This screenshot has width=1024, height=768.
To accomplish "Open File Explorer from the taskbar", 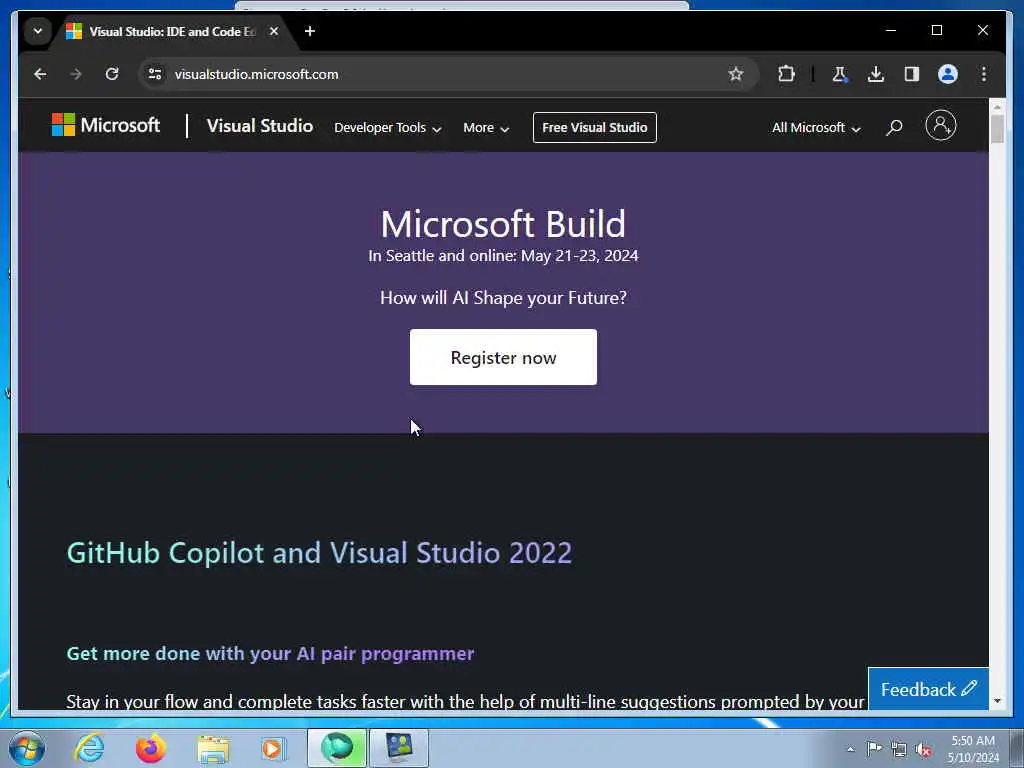I will [213, 749].
